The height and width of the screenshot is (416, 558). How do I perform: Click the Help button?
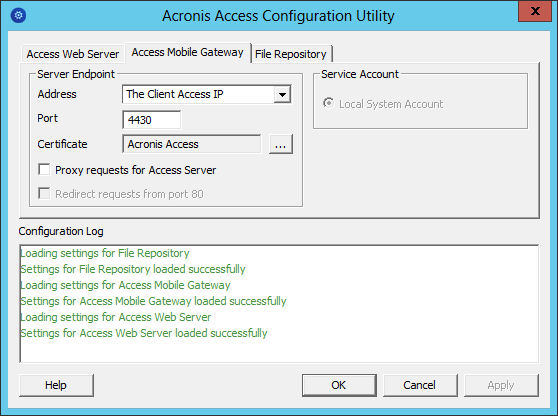click(56, 385)
